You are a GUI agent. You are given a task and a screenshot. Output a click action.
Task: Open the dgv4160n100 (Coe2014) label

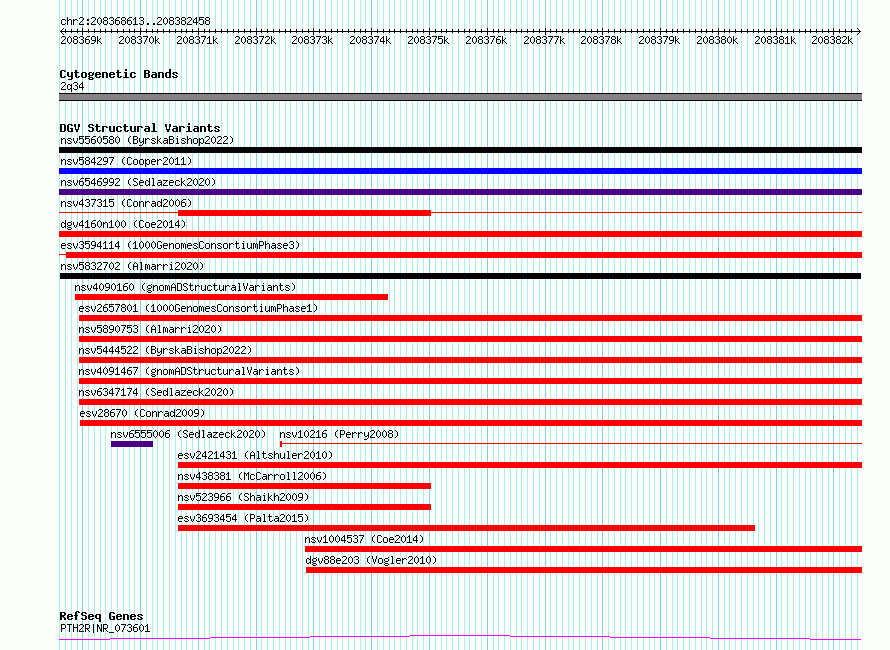tap(123, 224)
